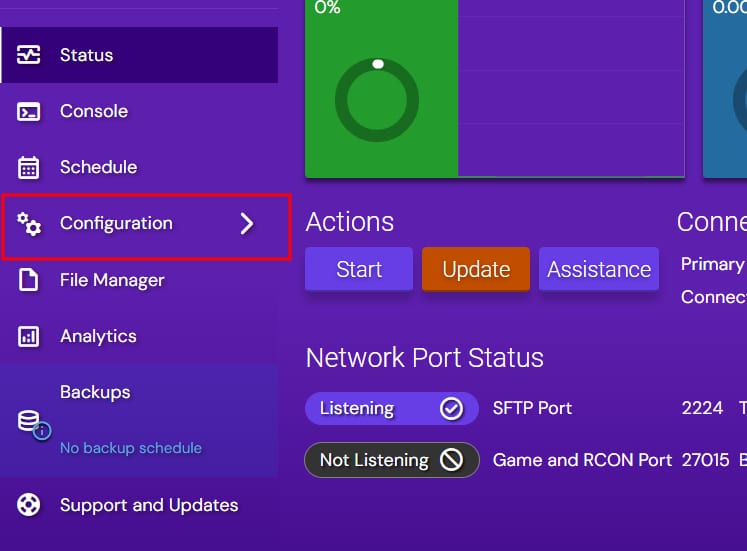Go to the Analytics menu item
Image resolution: width=747 pixels, height=551 pixels.
[x=98, y=336]
